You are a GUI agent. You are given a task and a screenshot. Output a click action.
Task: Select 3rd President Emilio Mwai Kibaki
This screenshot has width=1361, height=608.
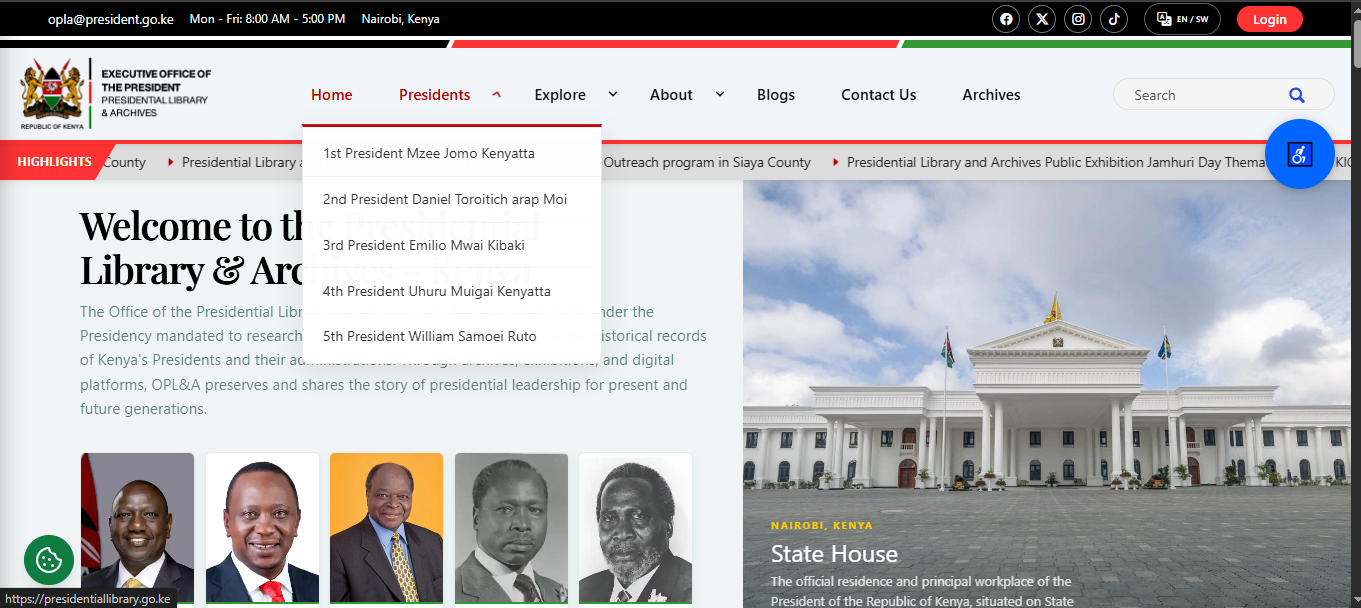[452, 245]
